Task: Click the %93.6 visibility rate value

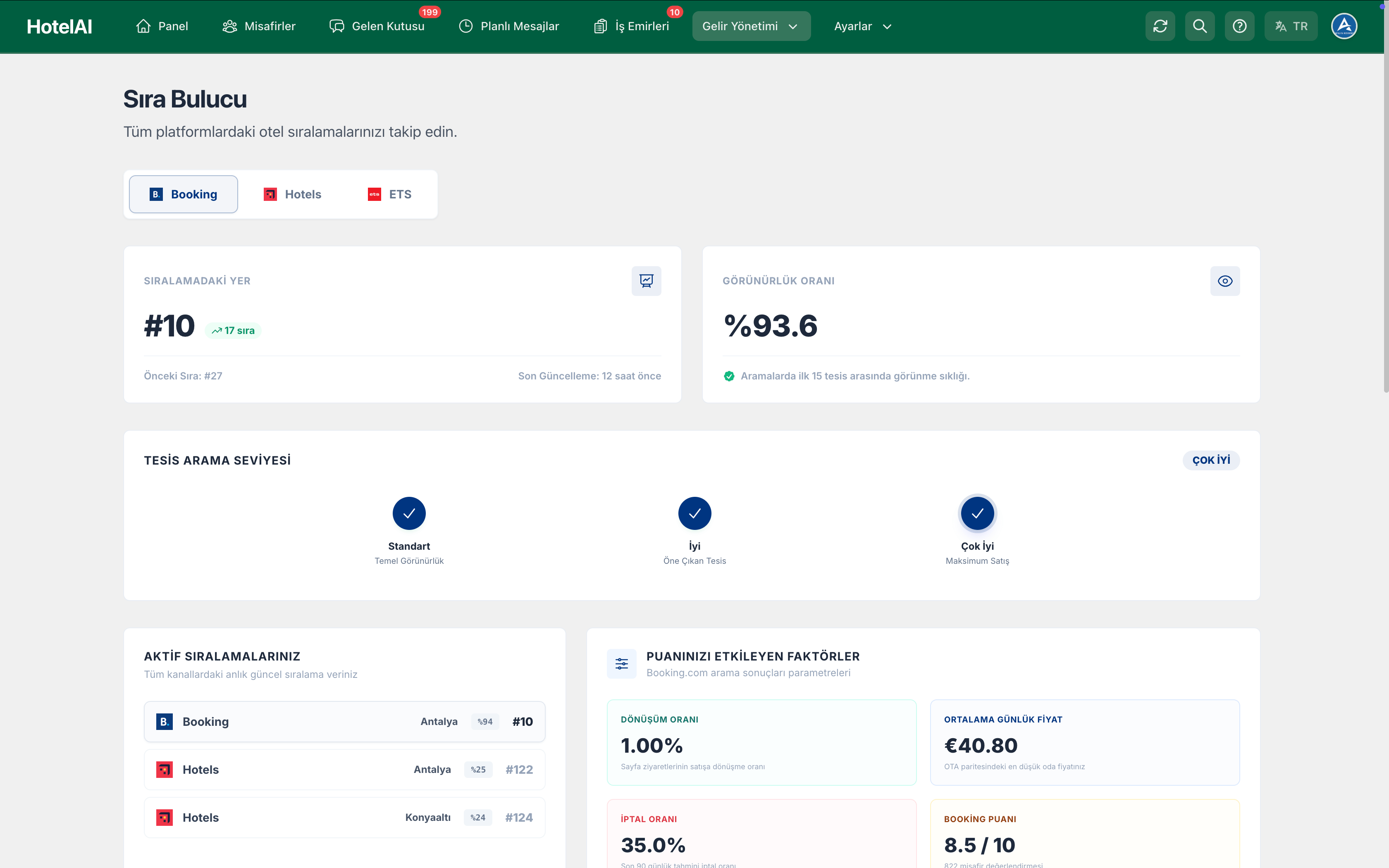Action: [x=770, y=326]
